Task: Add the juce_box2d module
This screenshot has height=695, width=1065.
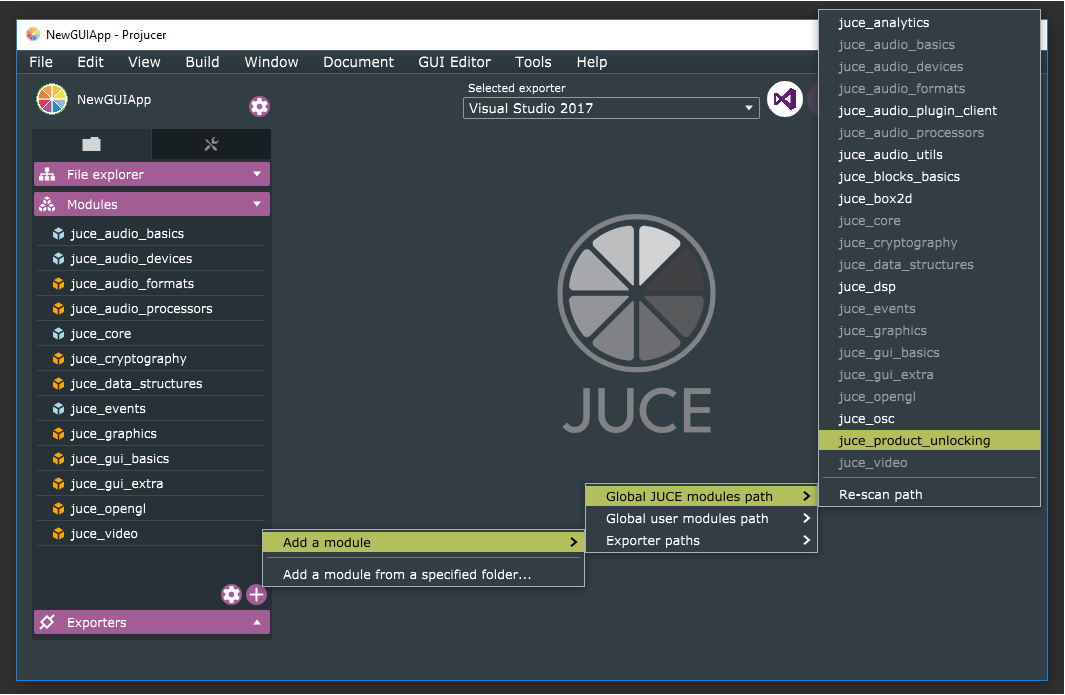Action: 929,198
